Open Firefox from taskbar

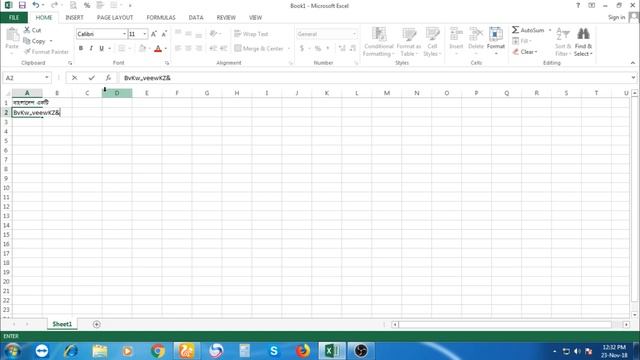pyautogui.click(x=302, y=351)
